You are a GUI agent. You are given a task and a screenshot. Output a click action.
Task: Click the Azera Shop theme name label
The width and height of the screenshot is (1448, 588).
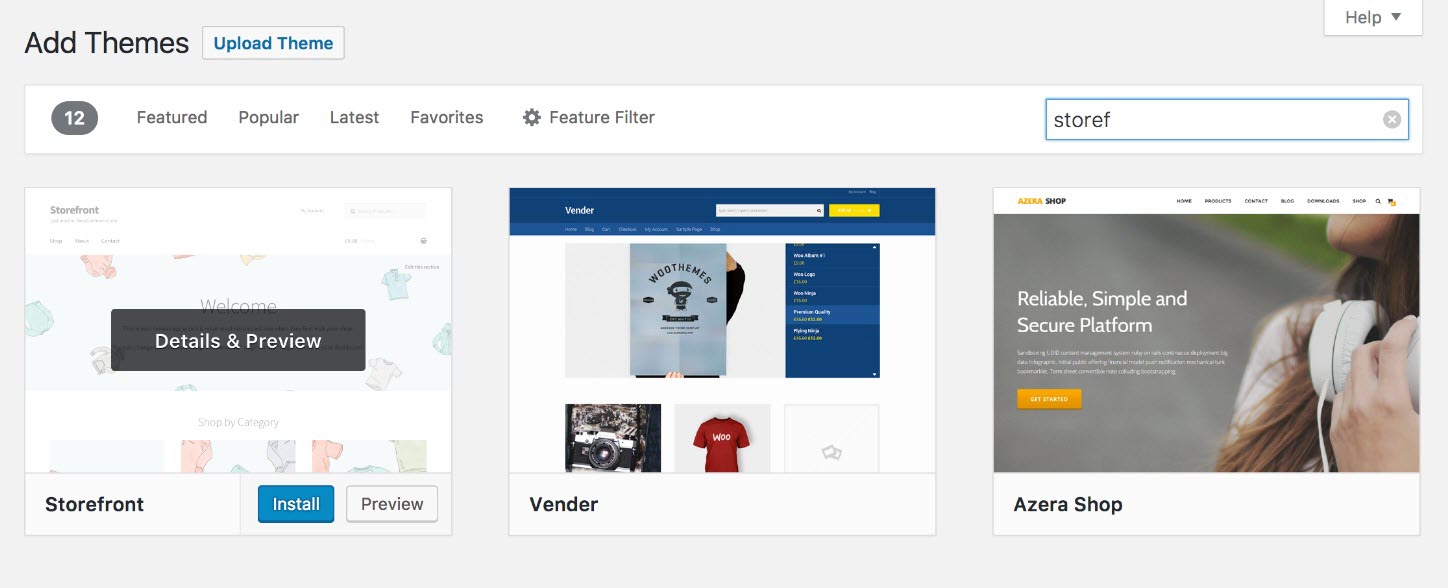click(x=1068, y=505)
